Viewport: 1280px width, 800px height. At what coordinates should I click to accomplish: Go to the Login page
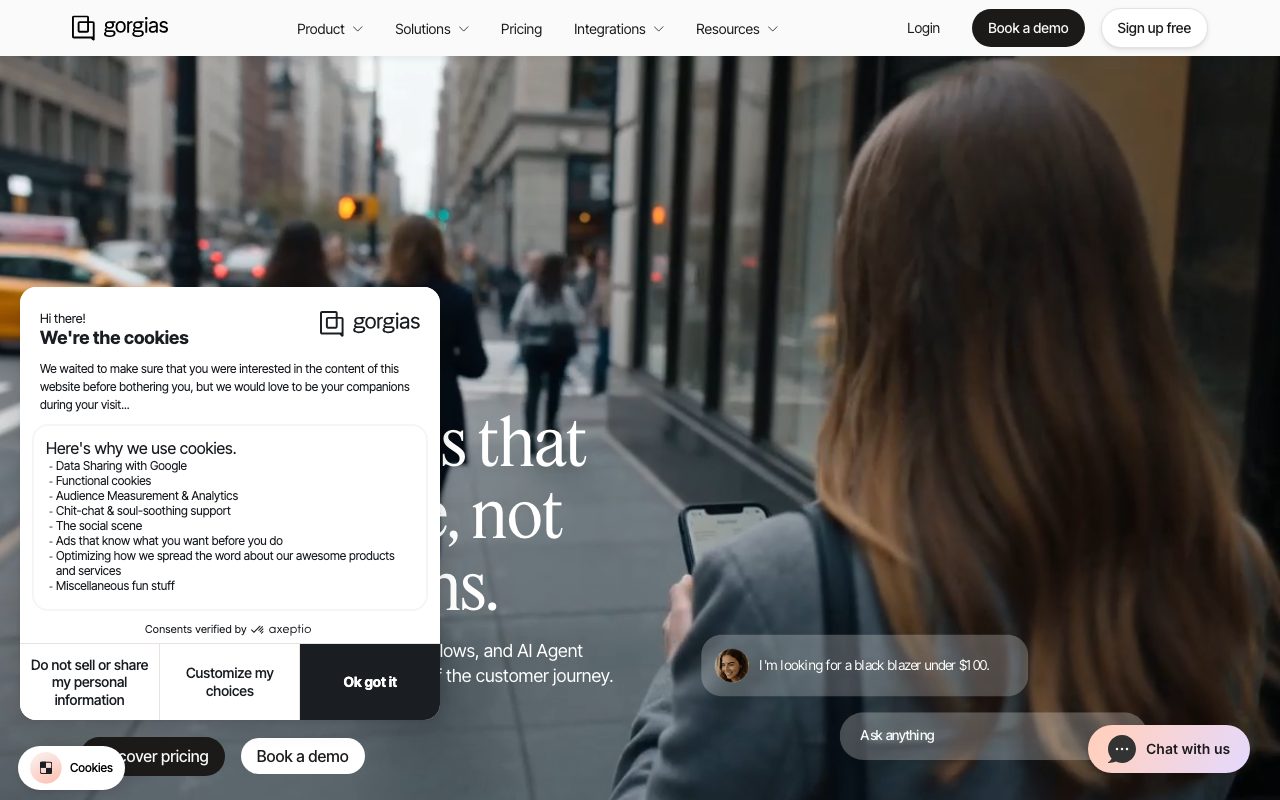tap(923, 28)
